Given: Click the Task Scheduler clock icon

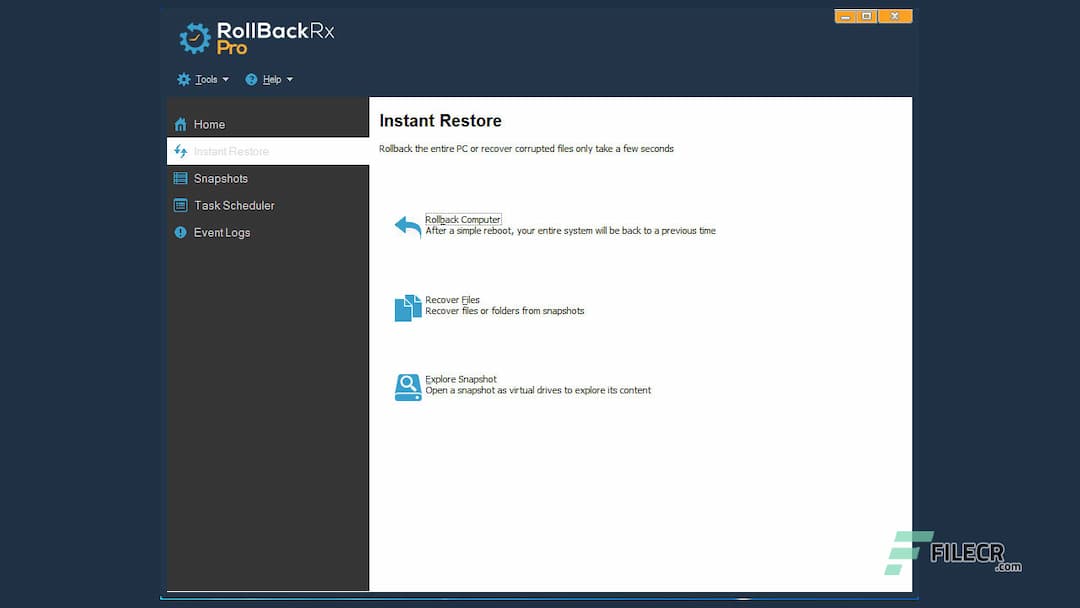Looking at the screenshot, I should pos(182,205).
